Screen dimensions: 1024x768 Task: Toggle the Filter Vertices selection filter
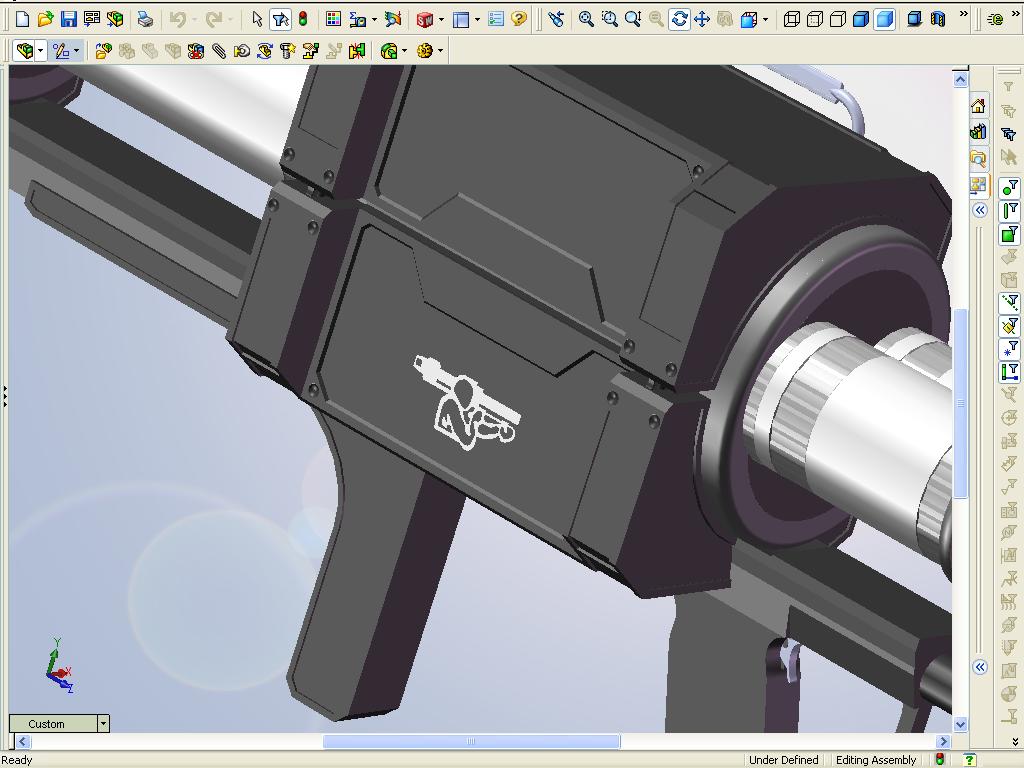point(1010,187)
